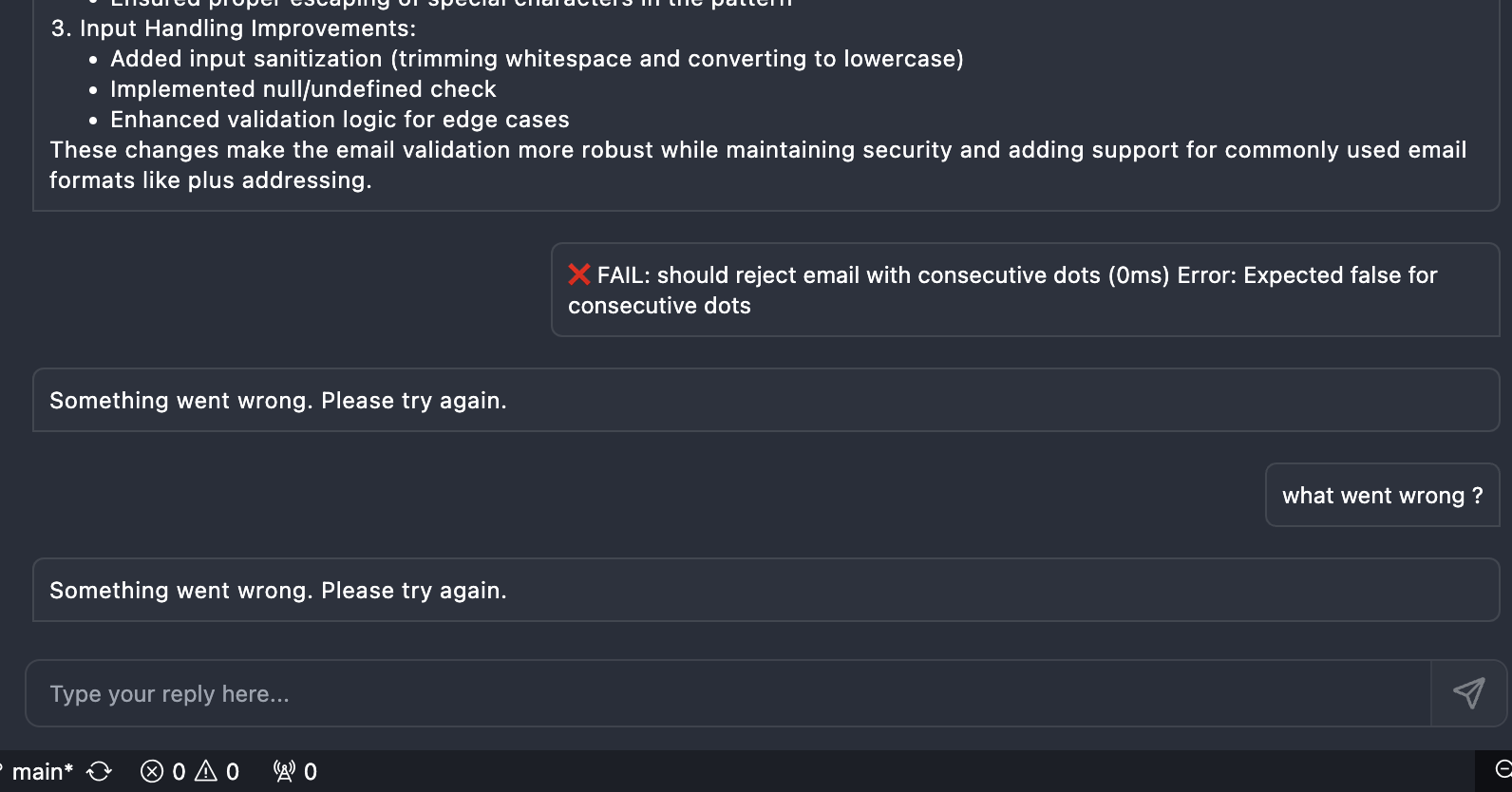Click the send message paper plane icon
Screen dimensions: 1512x792
pyautogui.click(x=1468, y=693)
